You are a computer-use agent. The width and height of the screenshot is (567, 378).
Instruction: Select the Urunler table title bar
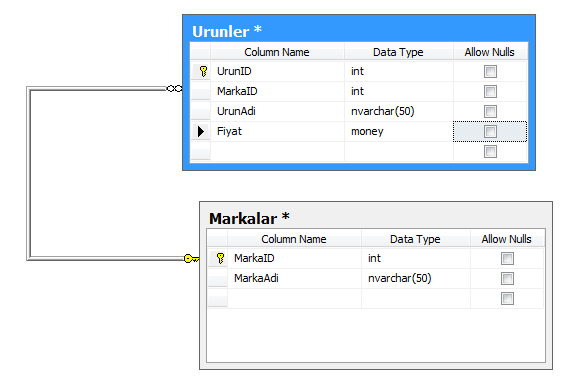pyautogui.click(x=359, y=31)
